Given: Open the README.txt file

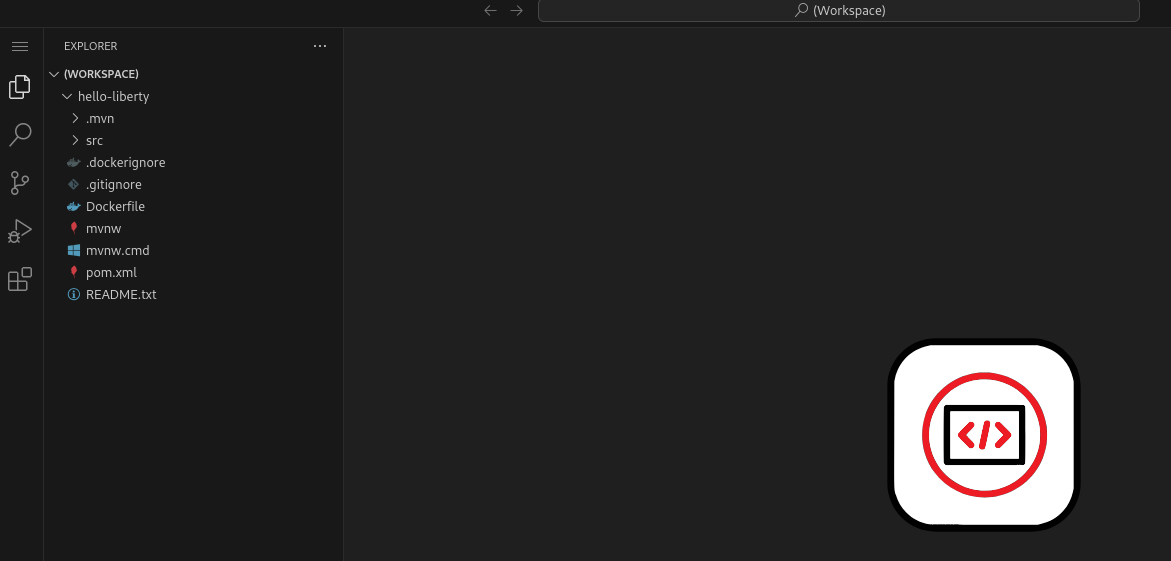Looking at the screenshot, I should pyautogui.click(x=193, y=294).
